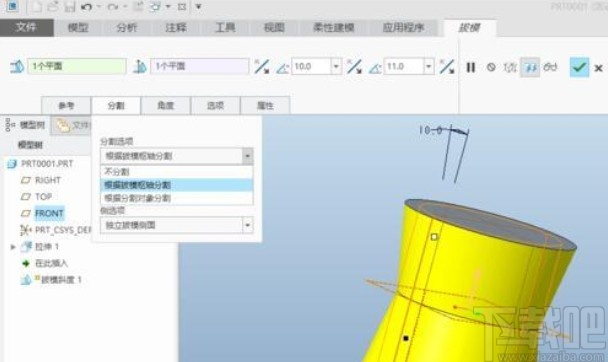Open the 选项 panel tab
608x362 pixels.
tap(215, 105)
